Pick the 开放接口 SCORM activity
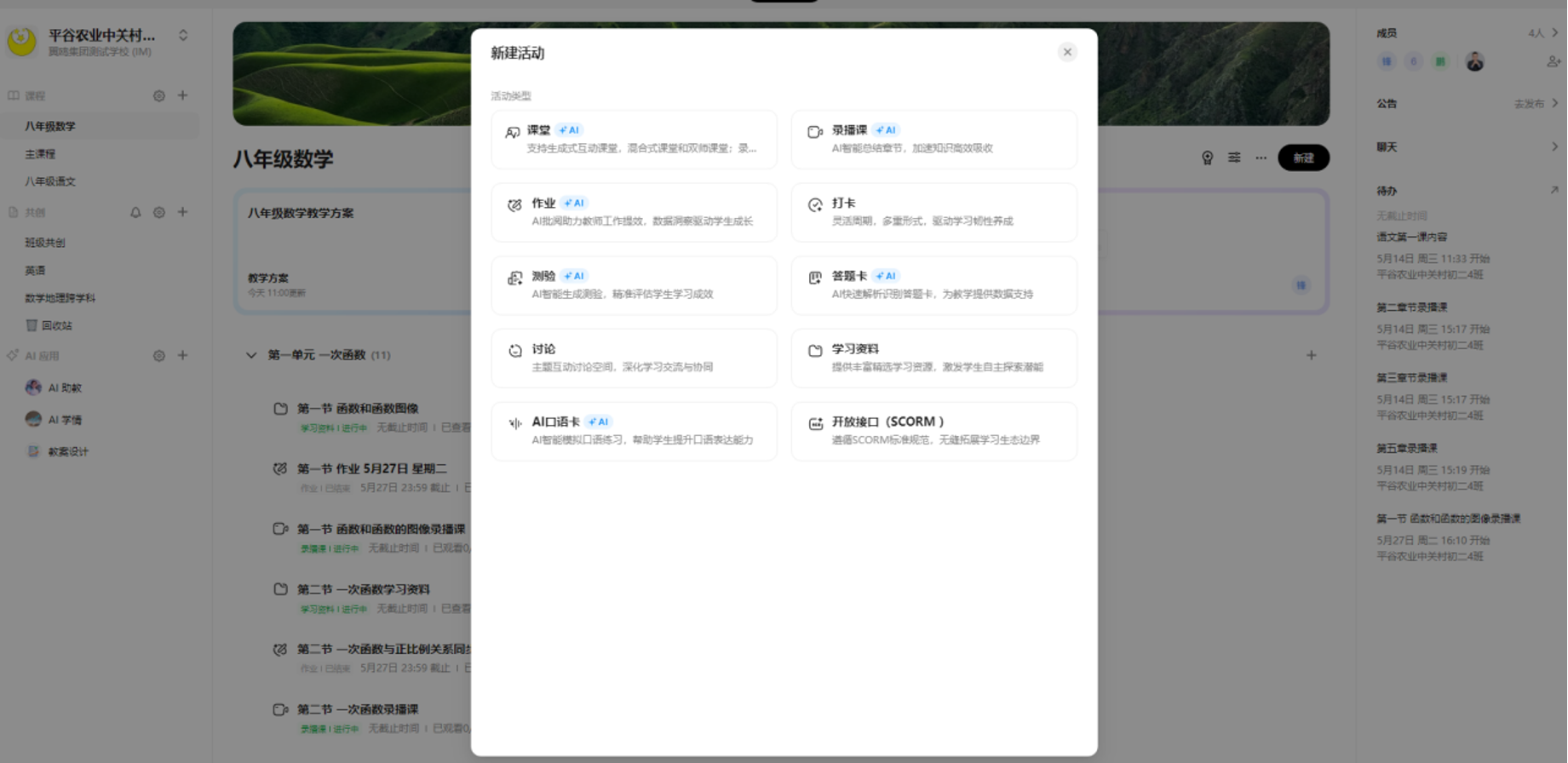Screen dimensions: 1568x763 coord(933,431)
